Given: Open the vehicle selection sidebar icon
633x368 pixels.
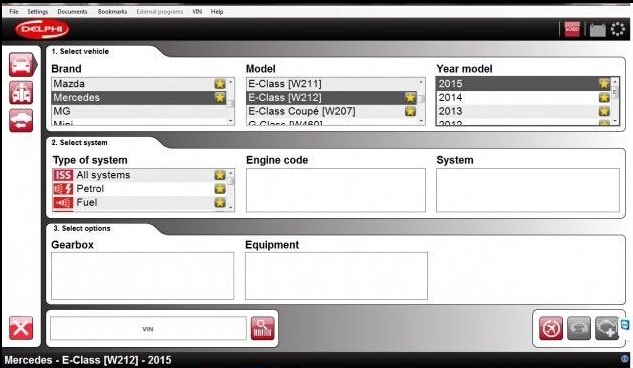Looking at the screenshot, I should pyautogui.click(x=21, y=65).
